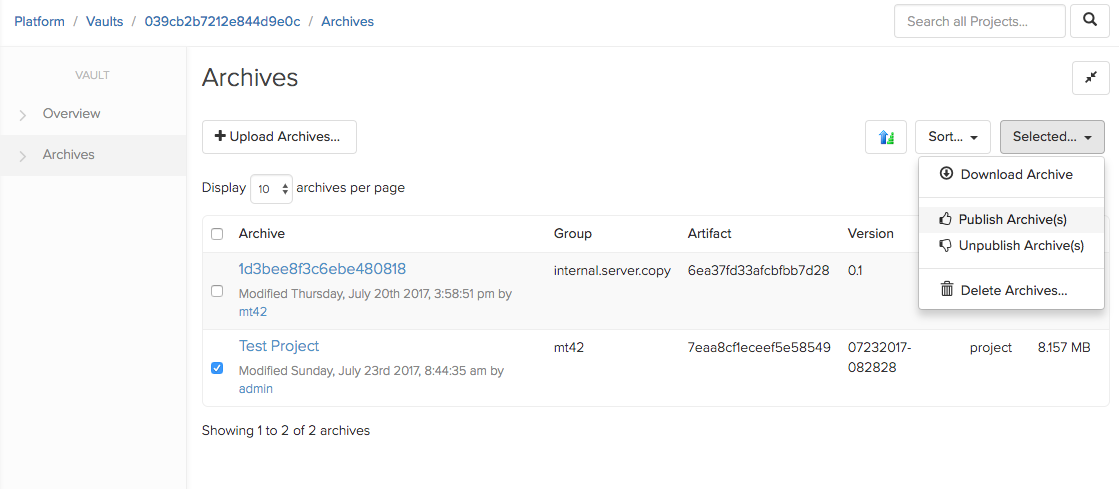Go to Vaults in the breadcrumb
This screenshot has width=1119, height=489.
(x=105, y=21)
